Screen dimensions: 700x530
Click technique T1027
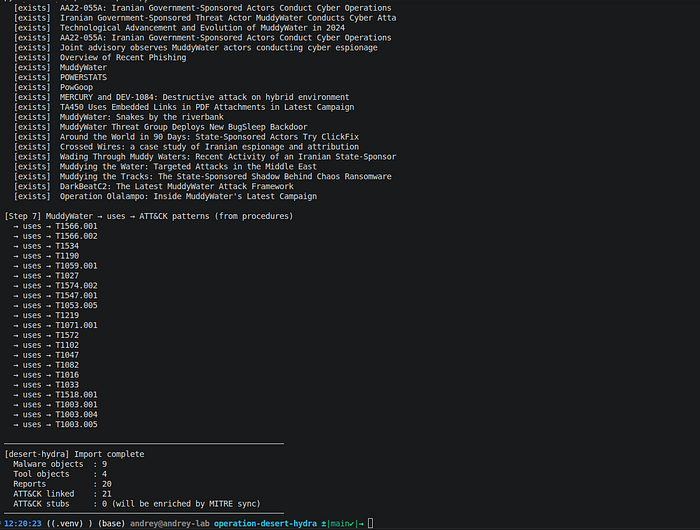67,275
